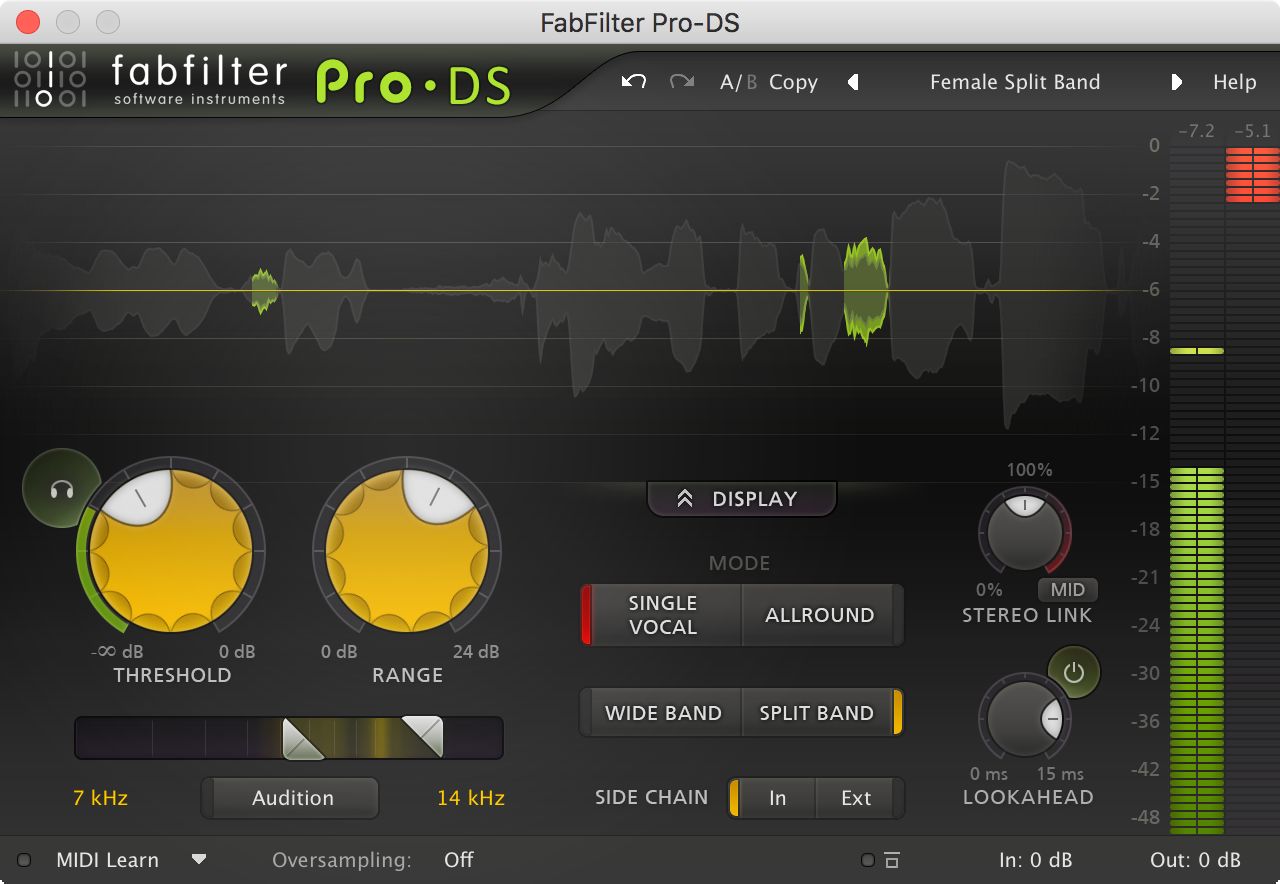Click the previous preset arrow

(855, 82)
